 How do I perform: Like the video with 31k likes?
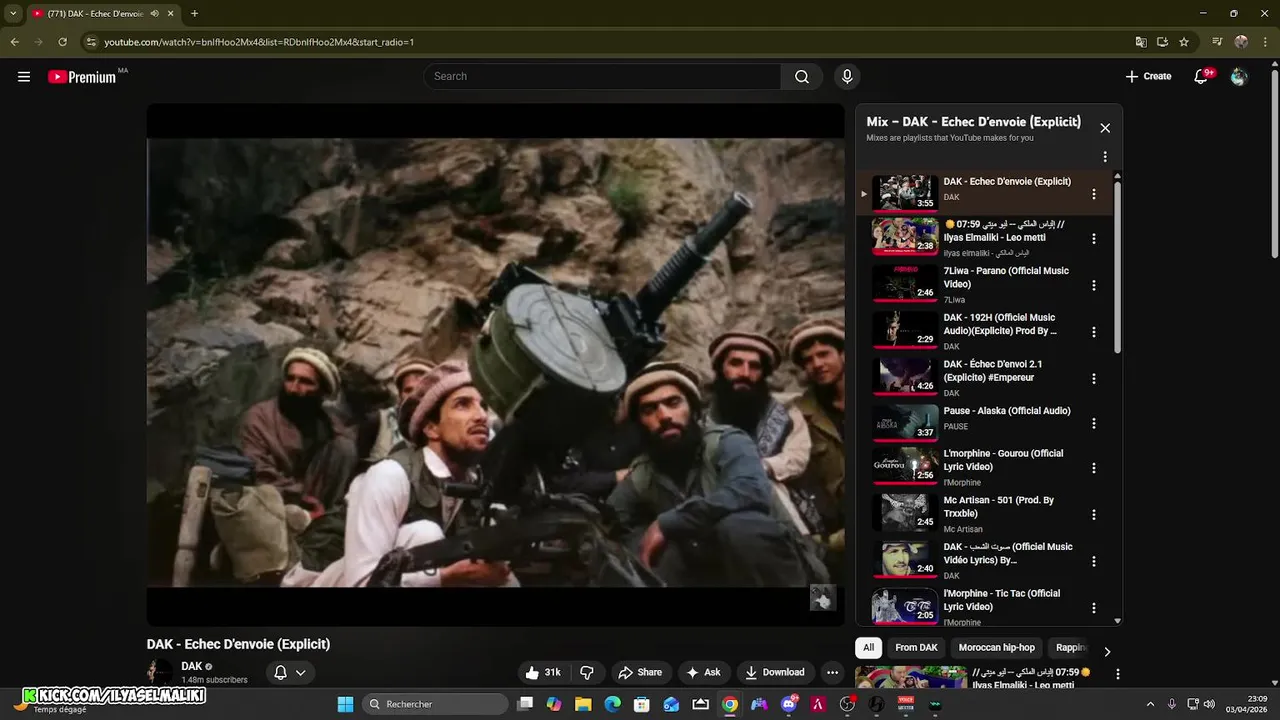543,672
